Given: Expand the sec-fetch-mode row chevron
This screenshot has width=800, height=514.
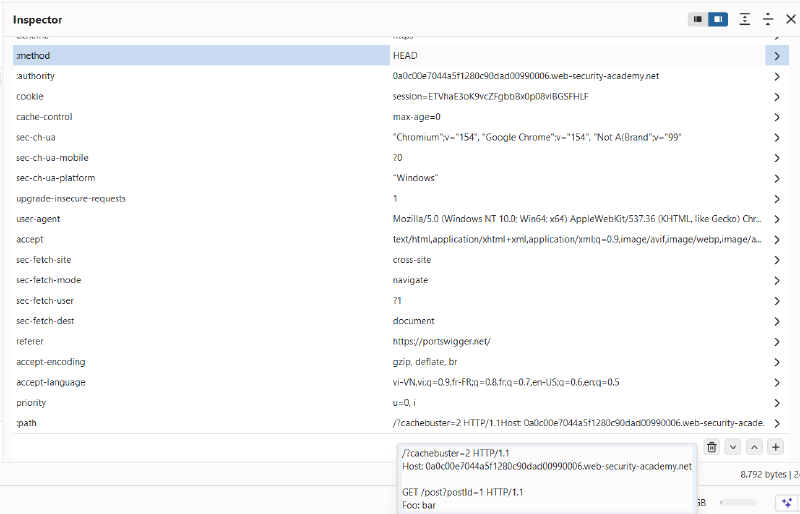Looking at the screenshot, I should [x=777, y=280].
